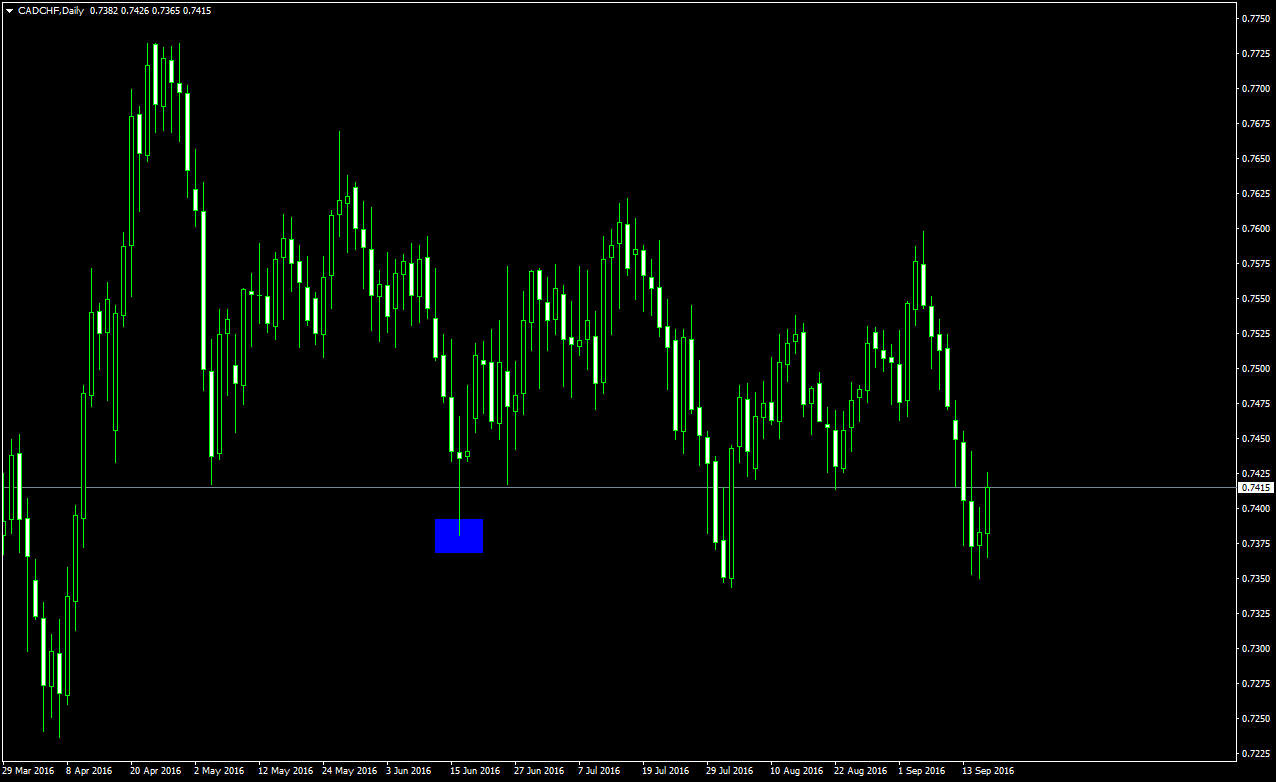The image size is (1276, 782).
Task: Click the 0.7675 price axis label
Action: [x=1256, y=124]
